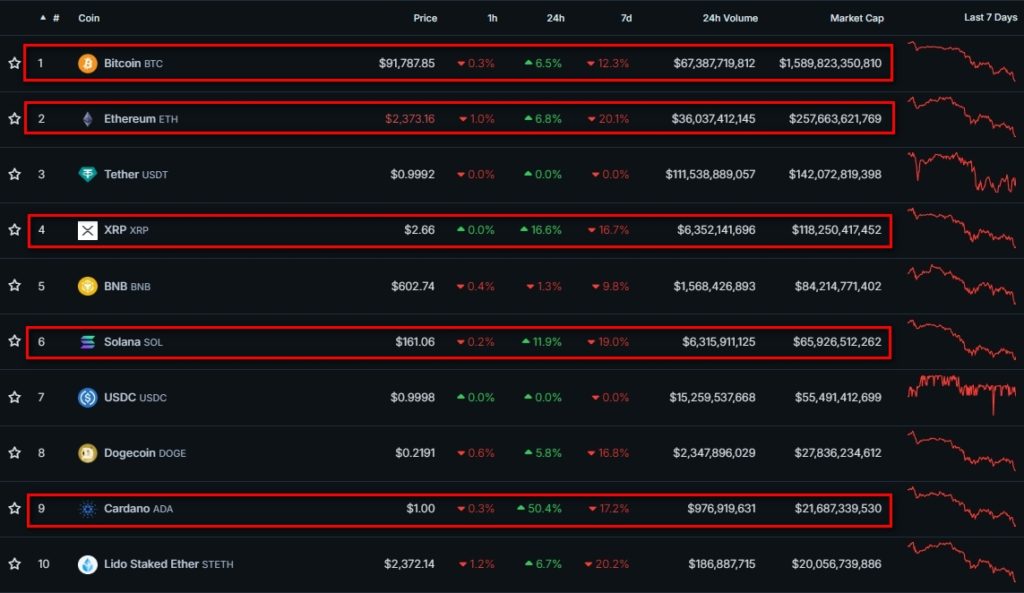1024x593 pixels.
Task: Click the Cardano ADA logo icon
Action: [88, 508]
